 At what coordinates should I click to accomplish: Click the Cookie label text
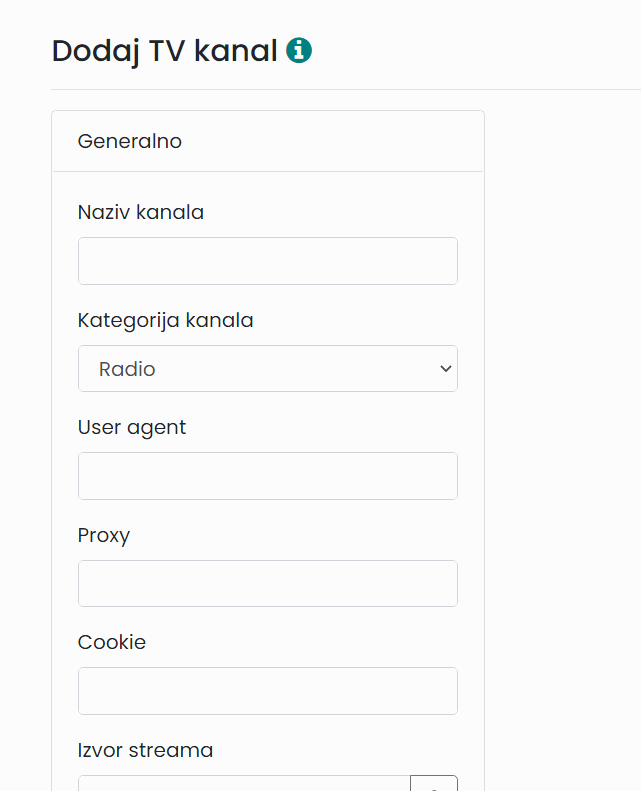coord(111,643)
